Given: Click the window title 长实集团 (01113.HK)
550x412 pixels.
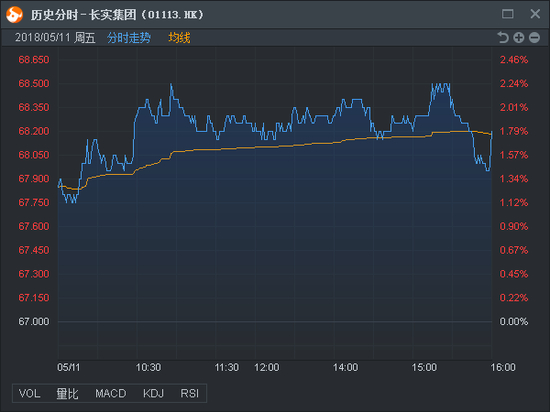Looking at the screenshot, I should [x=146, y=15].
